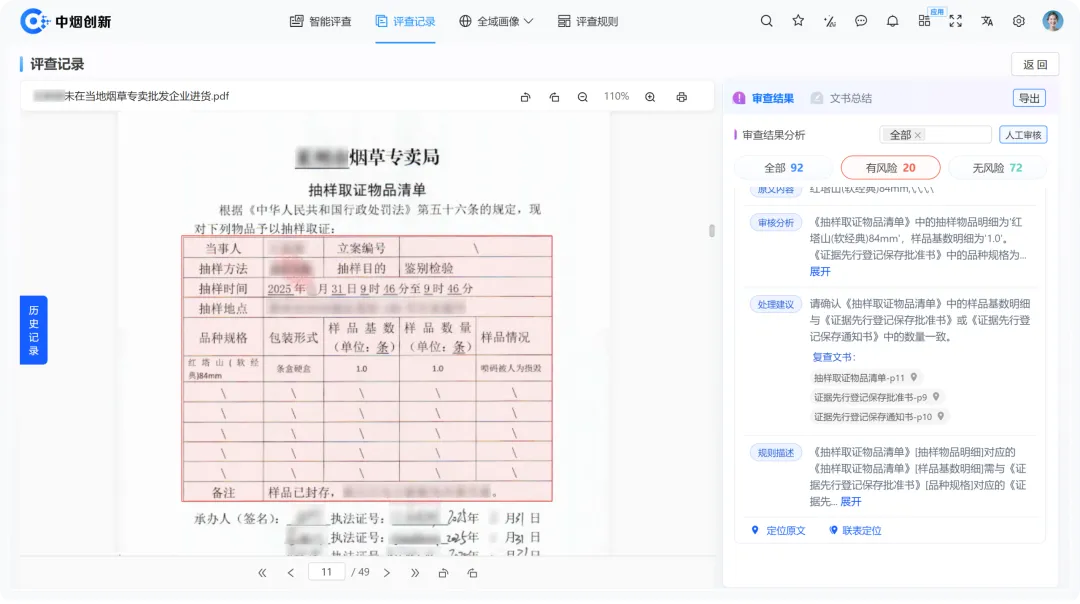Click 条盒硬盒 cell in document table
Screen dimensions: 1080x604
pos(293,368)
